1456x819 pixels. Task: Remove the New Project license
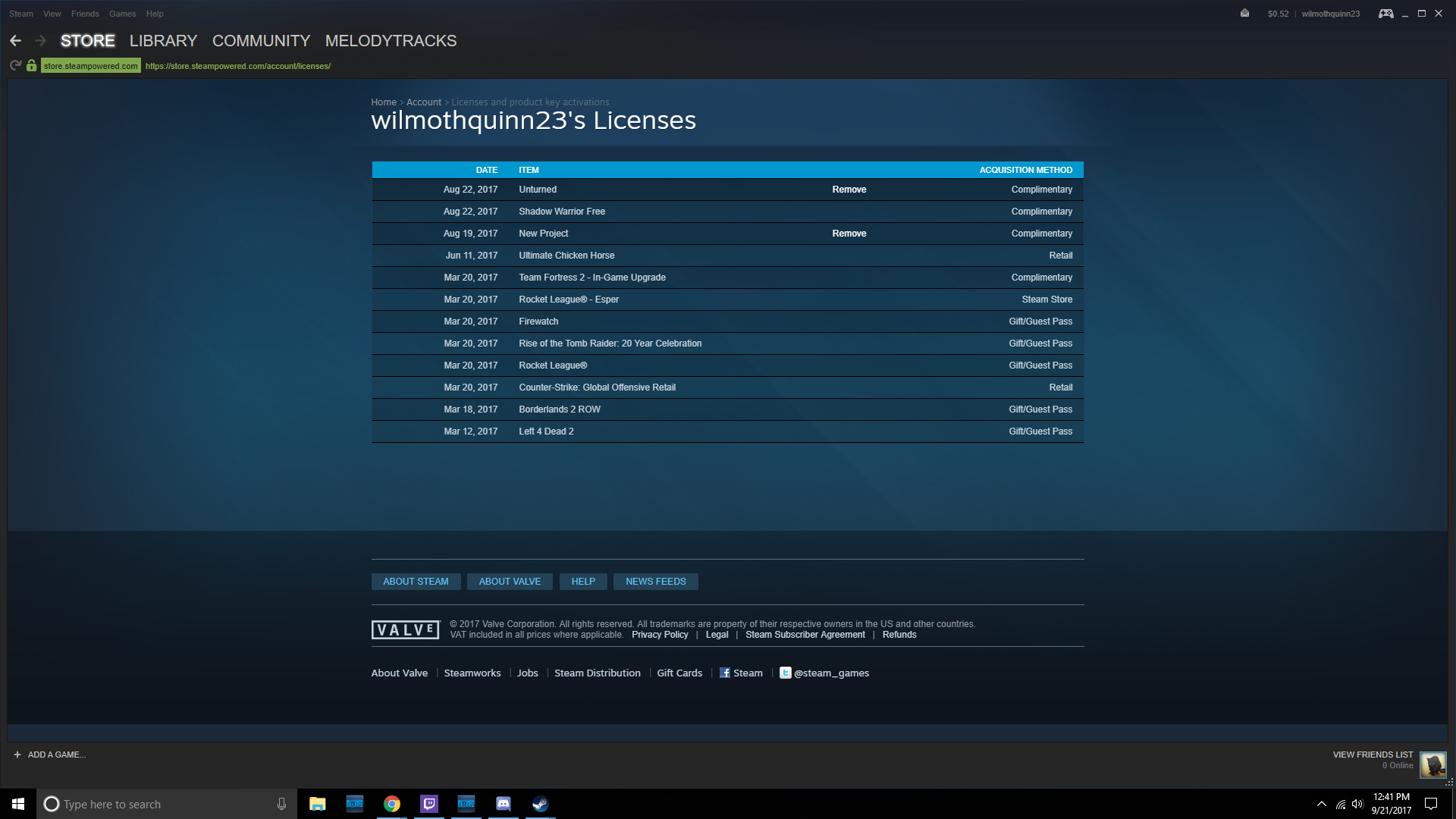tap(849, 234)
